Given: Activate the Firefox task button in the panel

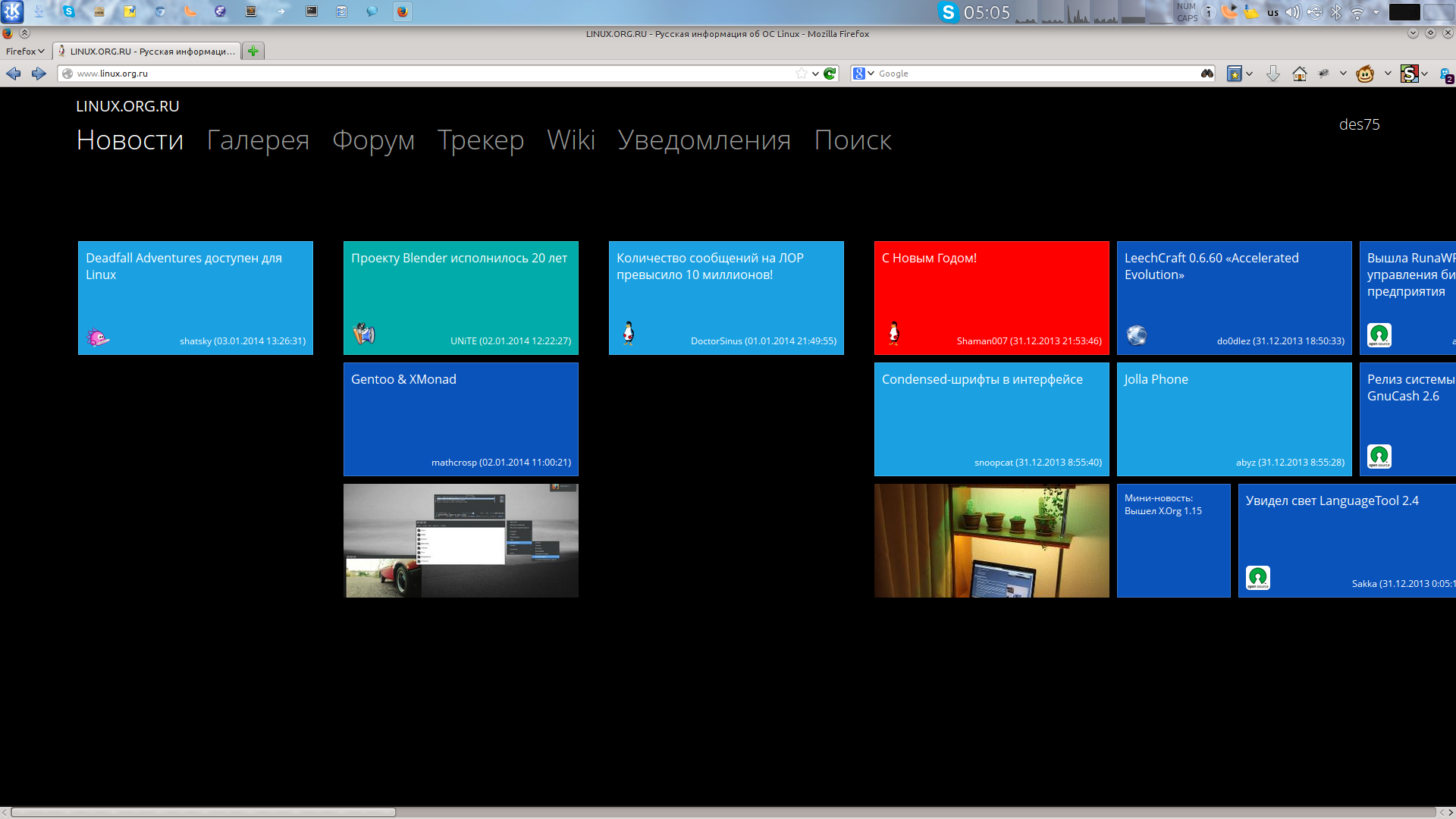Looking at the screenshot, I should pyautogui.click(x=403, y=11).
